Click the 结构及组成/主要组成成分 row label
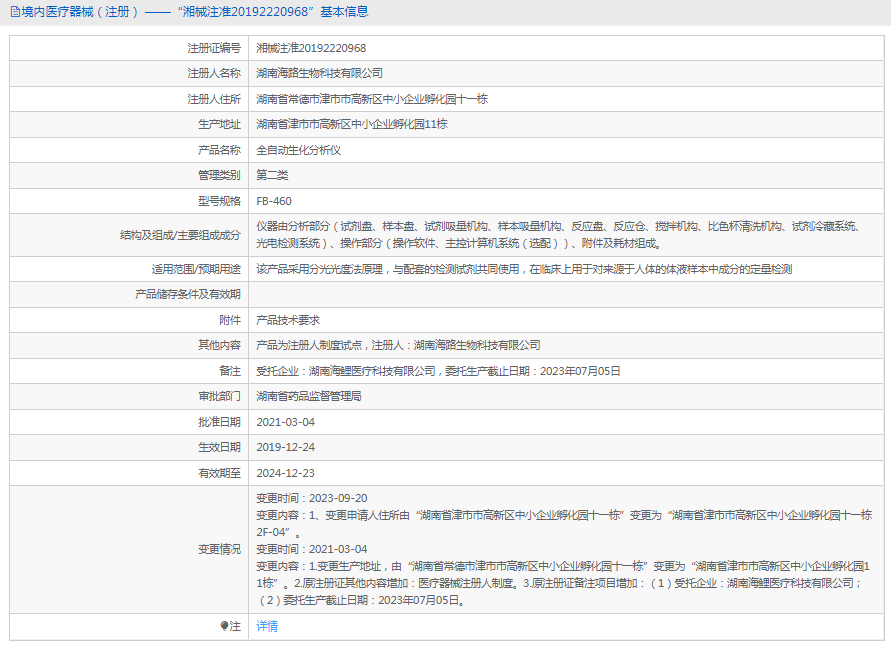 click(179, 235)
